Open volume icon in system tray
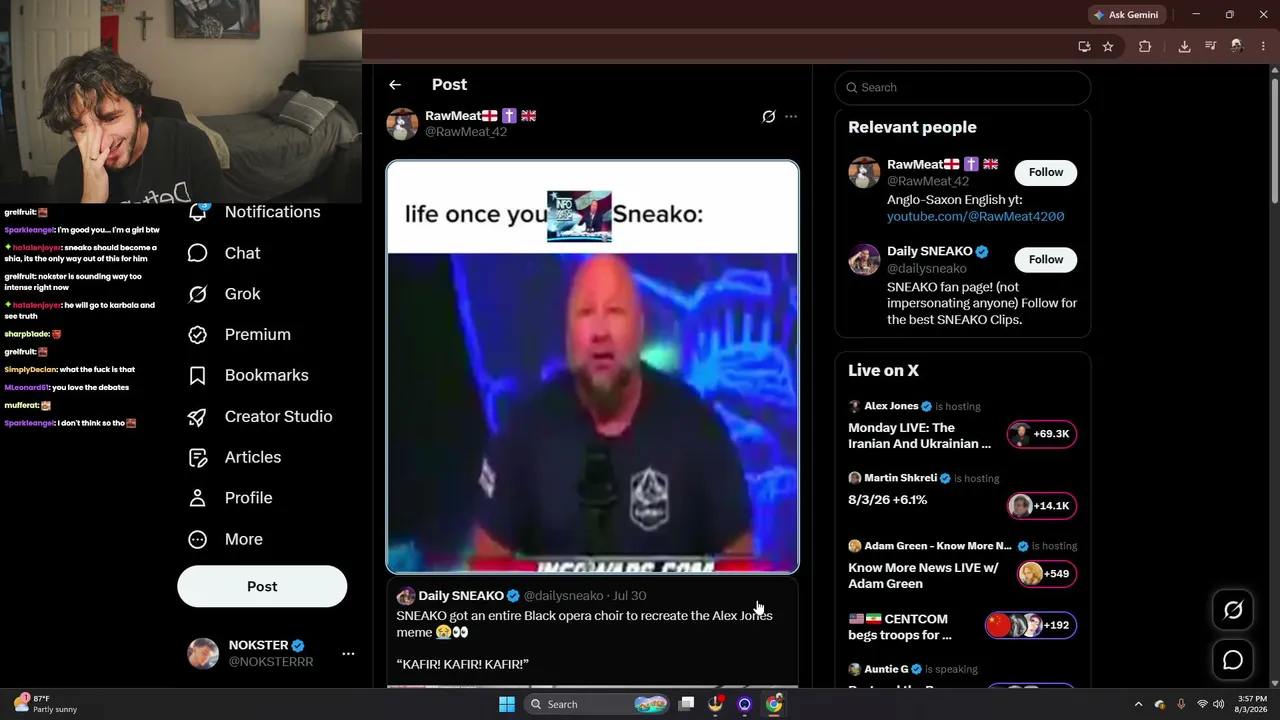The width and height of the screenshot is (1280, 720). pyautogui.click(x=1218, y=704)
